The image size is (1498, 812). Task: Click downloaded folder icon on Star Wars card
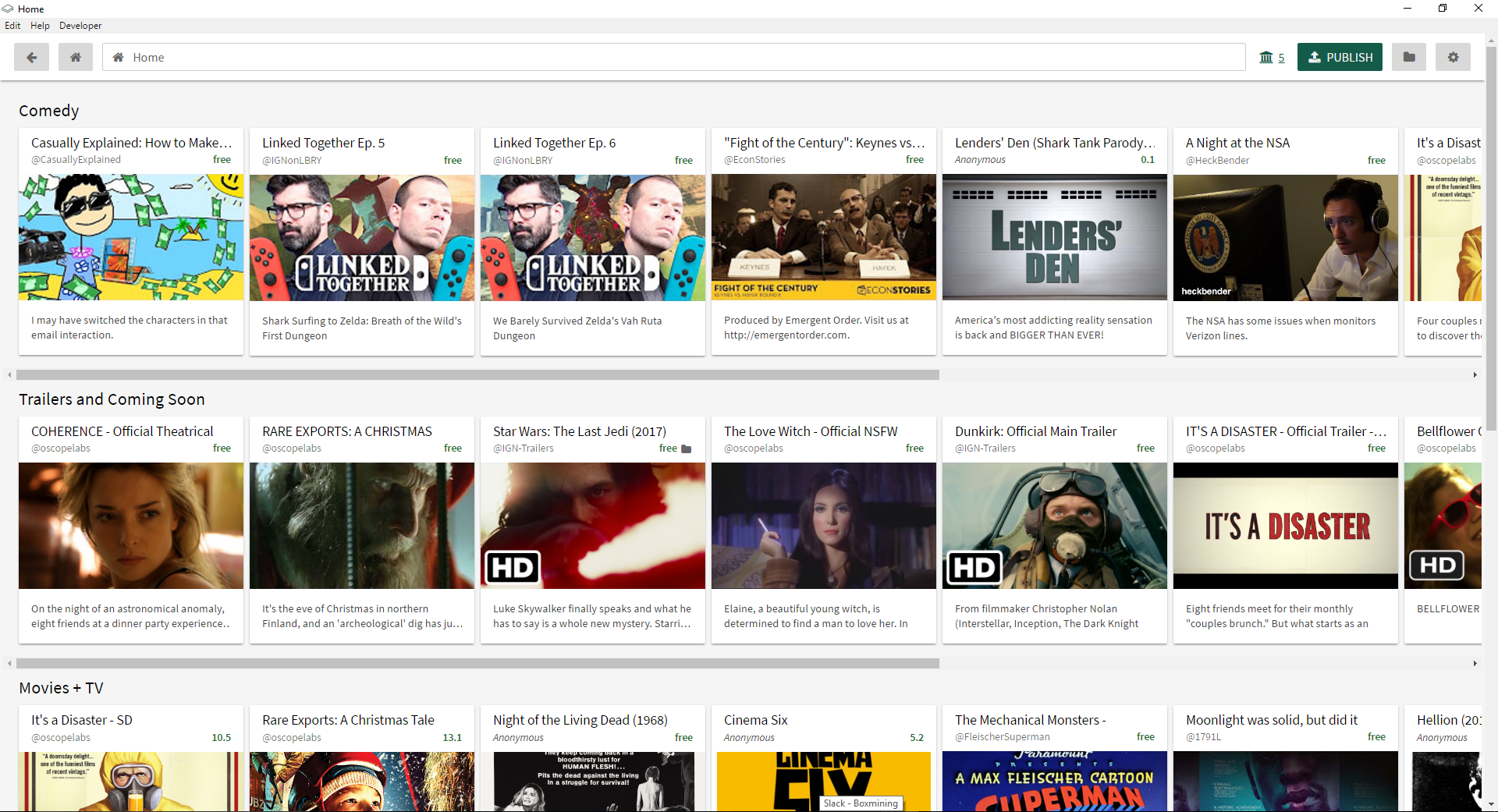[x=687, y=449]
